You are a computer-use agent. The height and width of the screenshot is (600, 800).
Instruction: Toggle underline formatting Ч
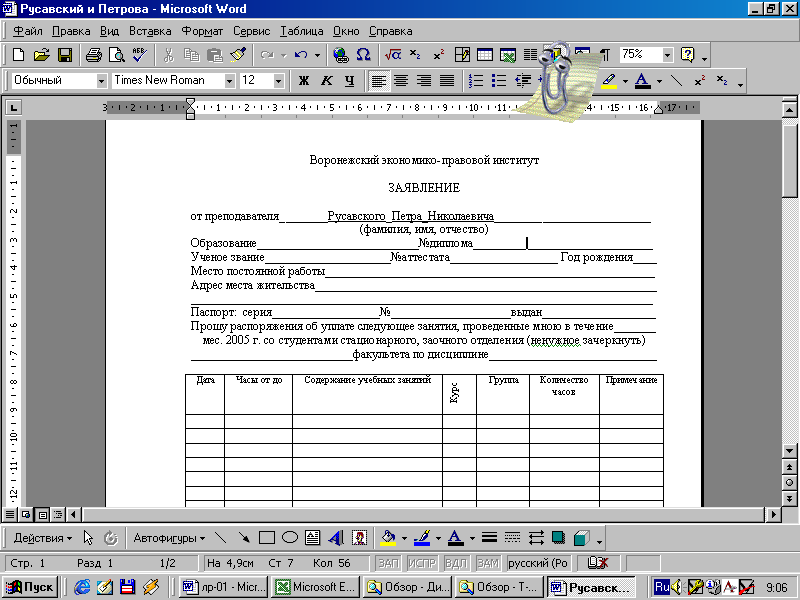[349, 81]
